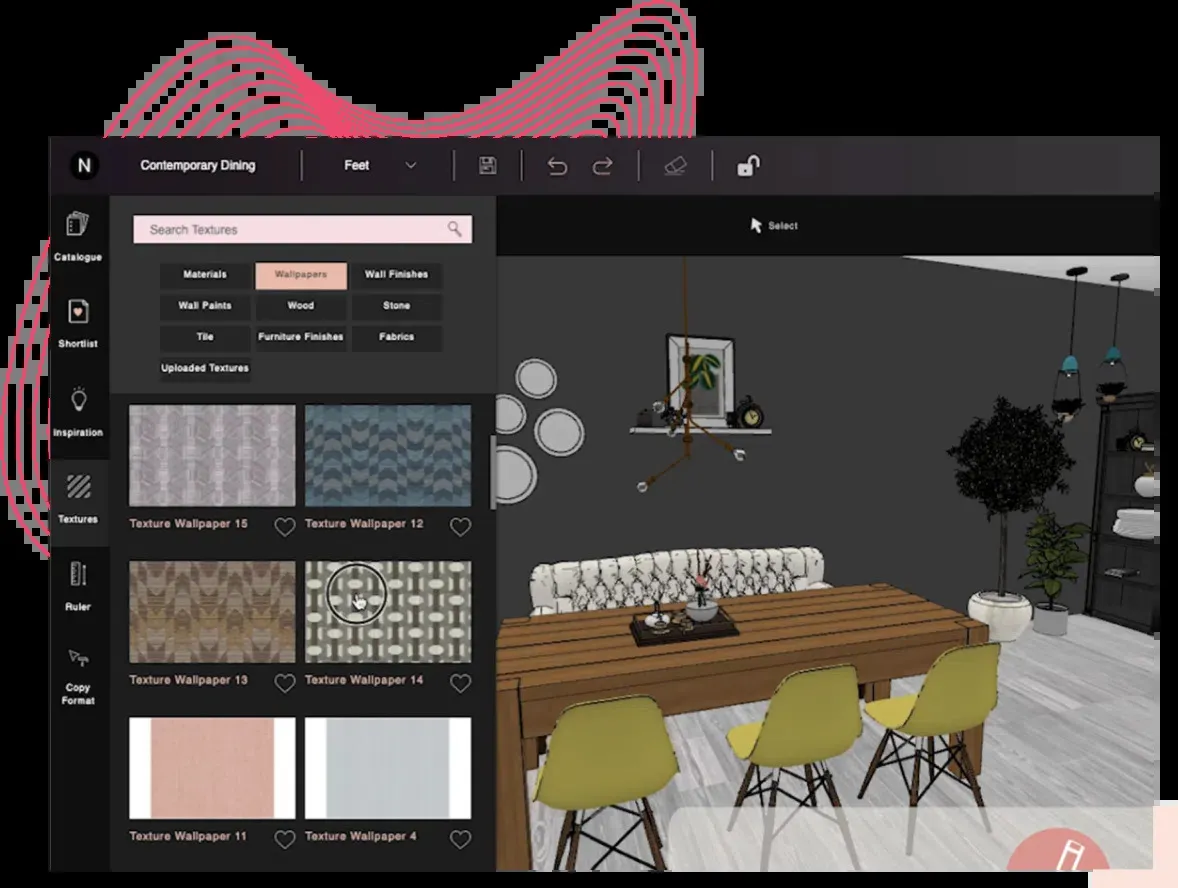Click the Search Textures input field

tap(290, 230)
